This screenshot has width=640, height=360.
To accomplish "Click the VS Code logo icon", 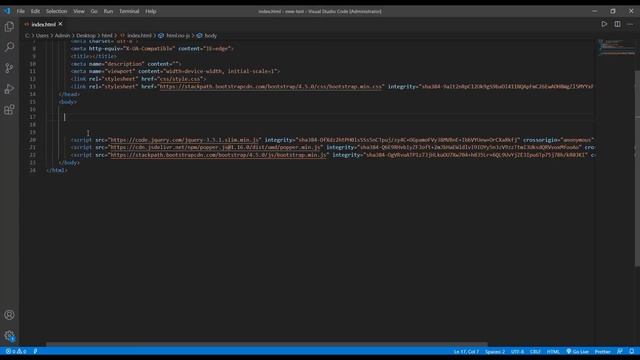I will click(7, 11).
